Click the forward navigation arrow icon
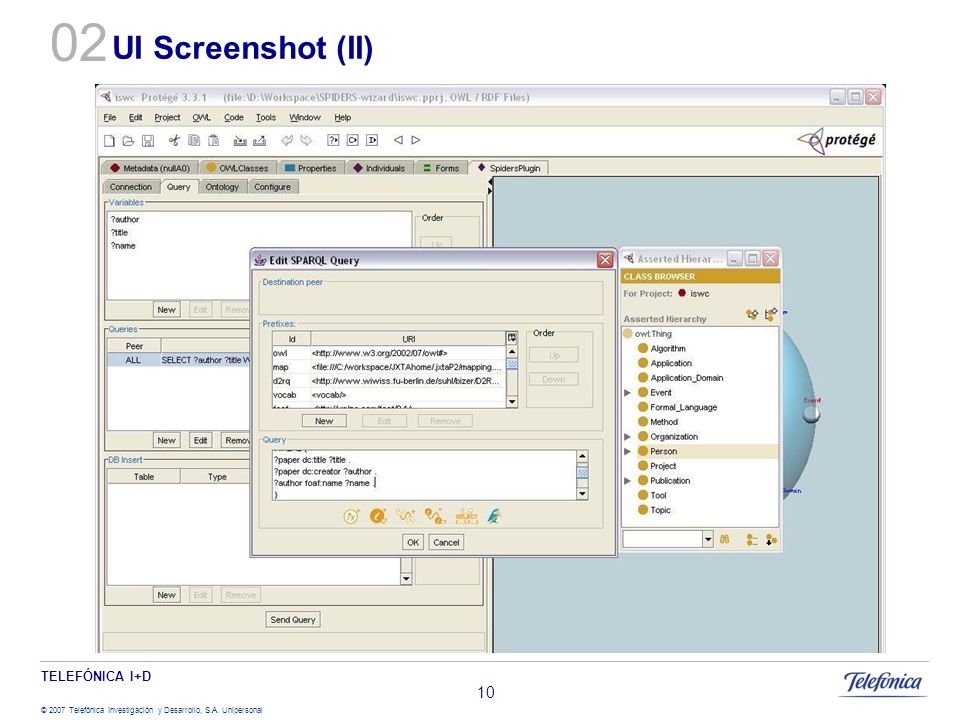Screen dimensions: 960x720 (416, 140)
